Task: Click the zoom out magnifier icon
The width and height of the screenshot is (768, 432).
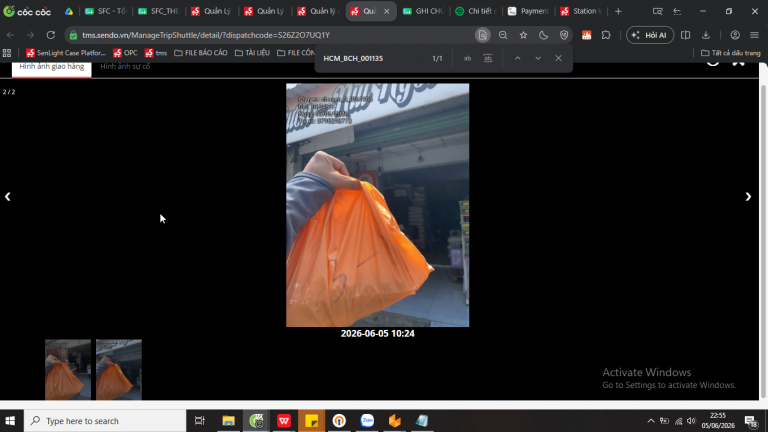Action: pos(503,35)
